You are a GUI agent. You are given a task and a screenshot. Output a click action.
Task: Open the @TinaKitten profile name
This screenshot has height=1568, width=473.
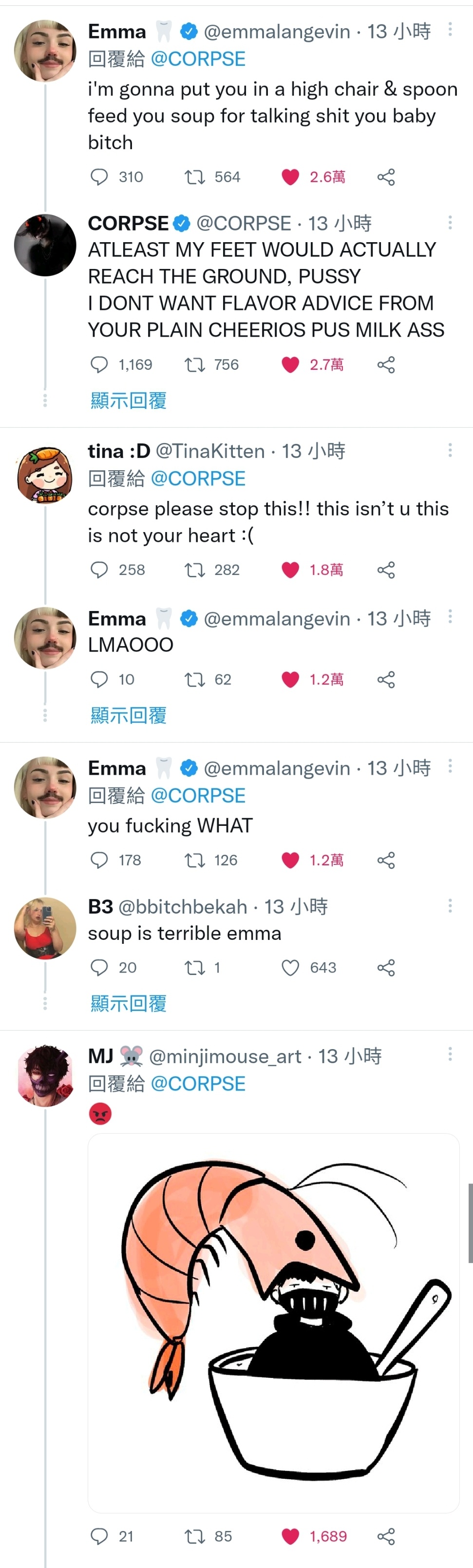210,451
